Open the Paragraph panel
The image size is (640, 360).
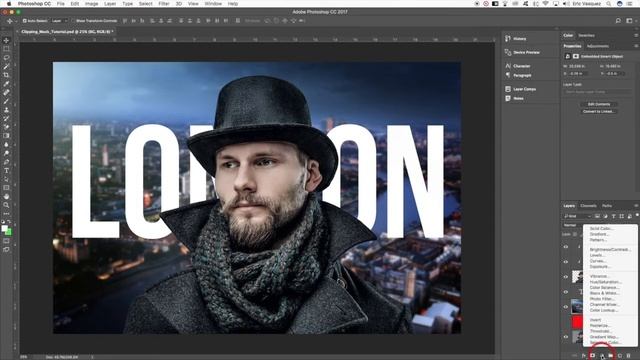pos(518,75)
